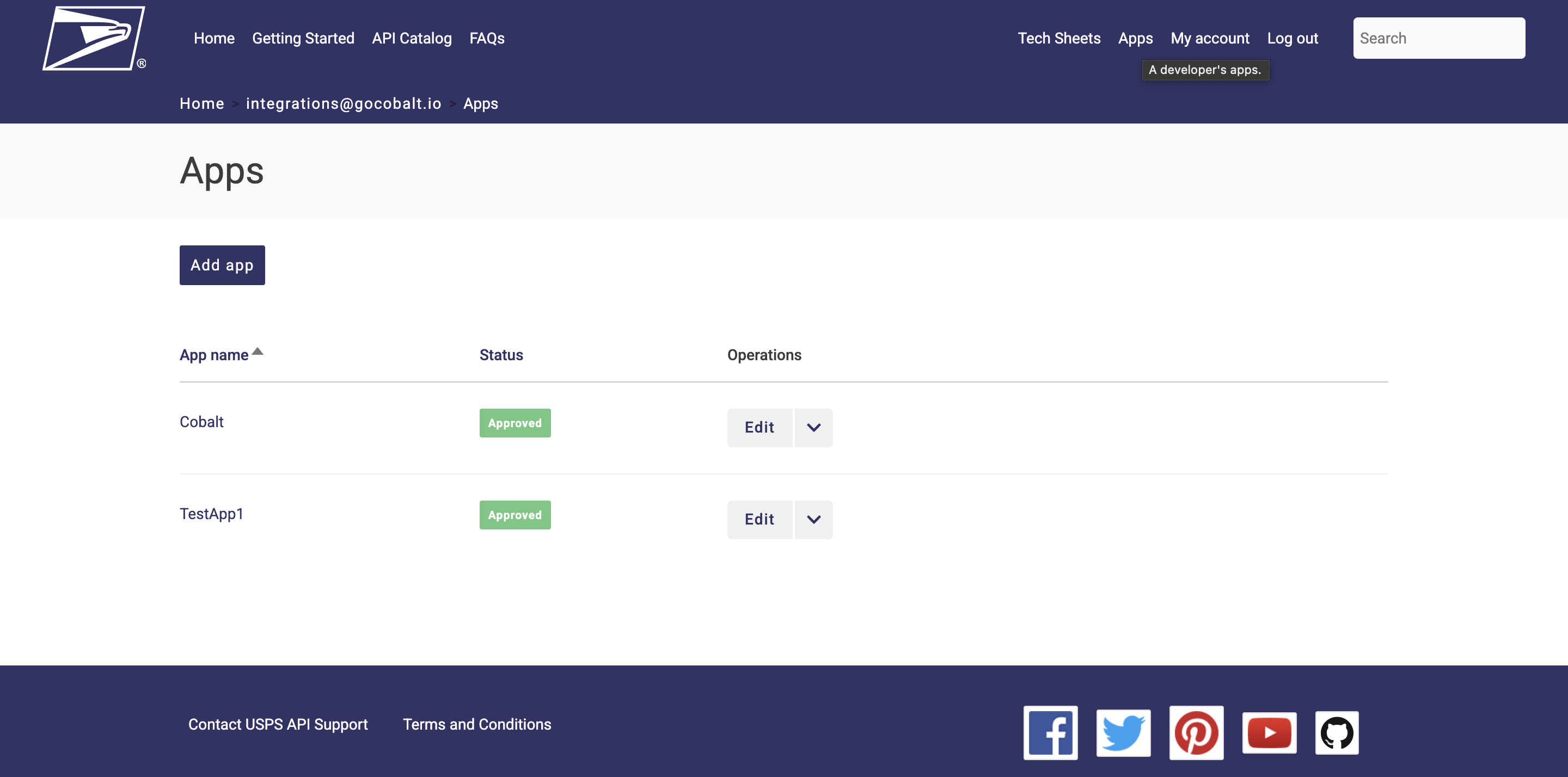
Task: Click the USPS eagle logo
Action: pos(94,38)
